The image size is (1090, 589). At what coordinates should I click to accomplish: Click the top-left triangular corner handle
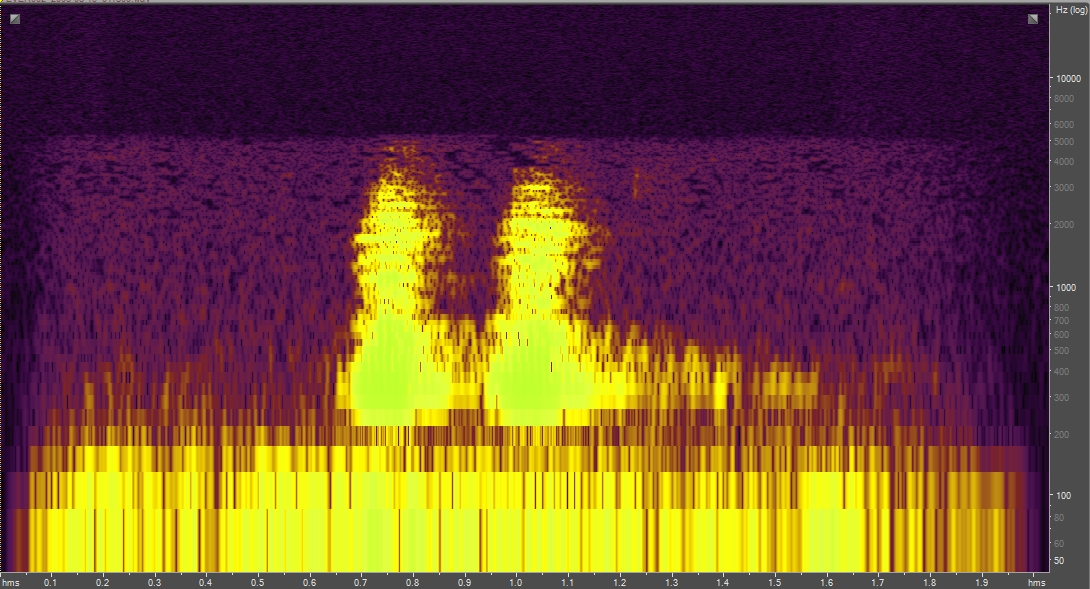point(15,18)
